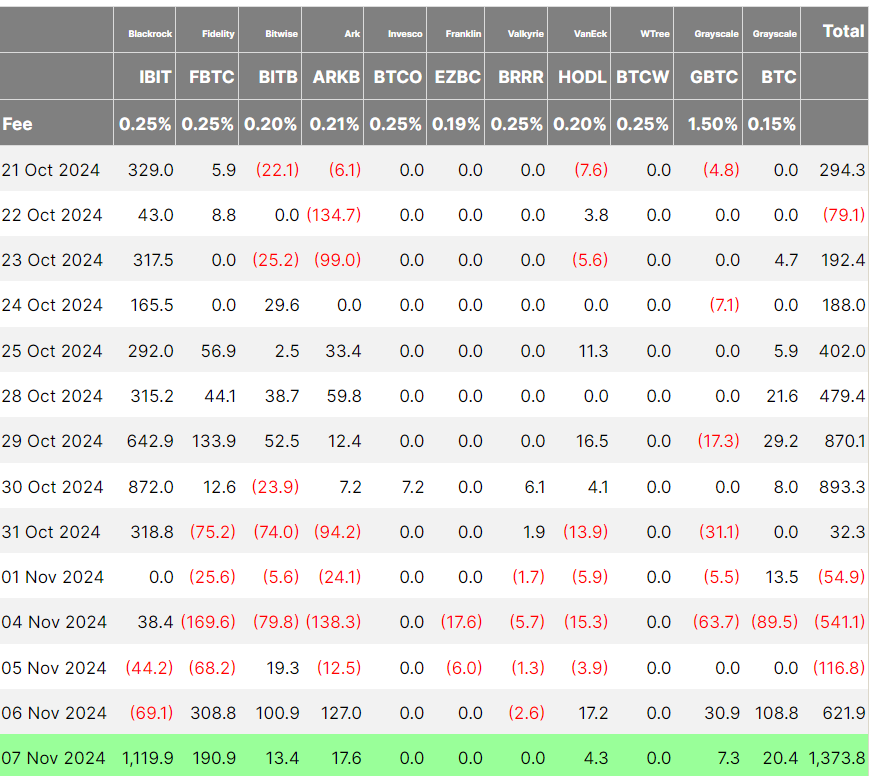Viewport: 869px width, 776px height.
Task: Click the 56.9 FBTC value
Action: click(218, 351)
